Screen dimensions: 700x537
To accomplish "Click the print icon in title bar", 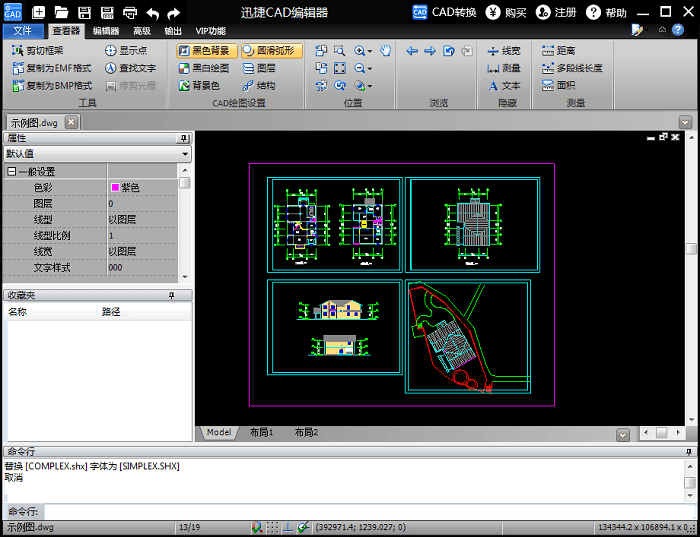I will click(130, 13).
